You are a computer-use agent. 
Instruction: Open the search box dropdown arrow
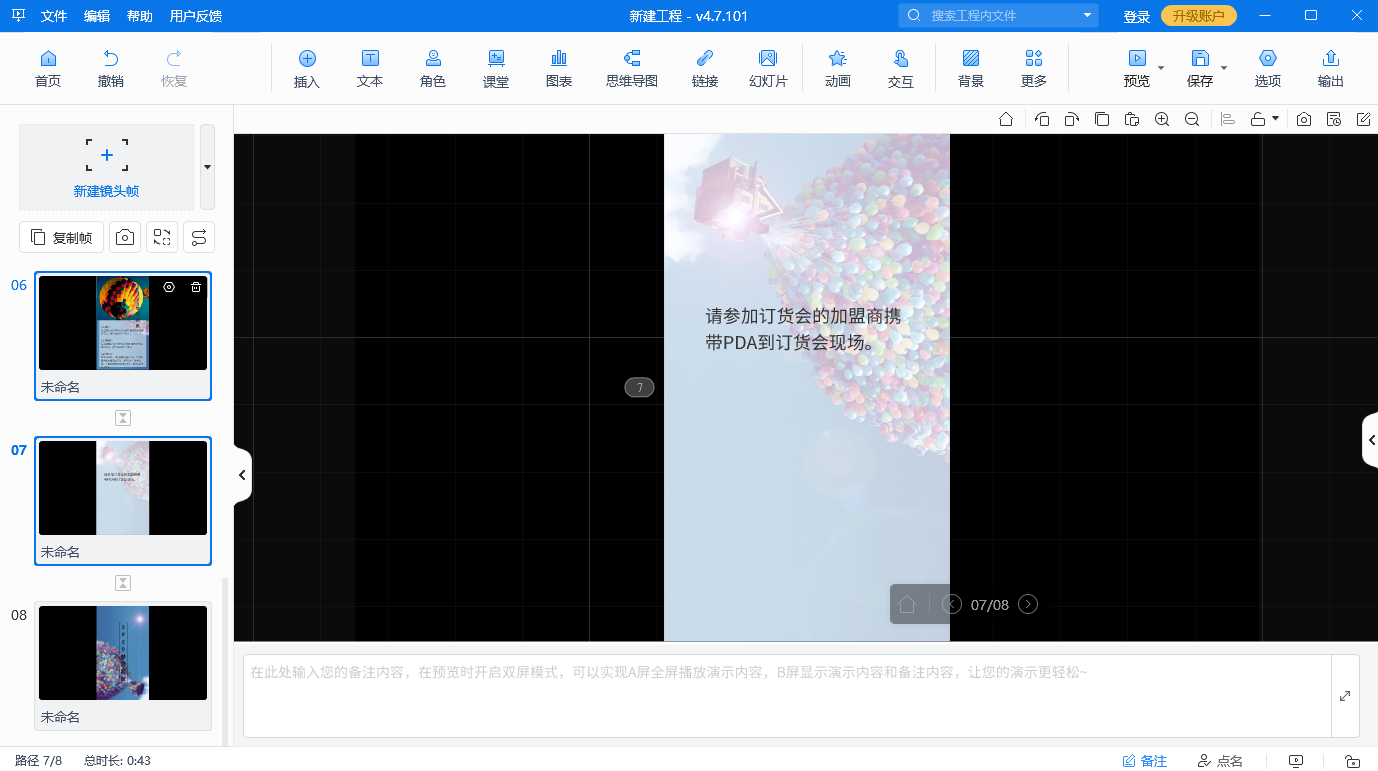pos(1087,16)
